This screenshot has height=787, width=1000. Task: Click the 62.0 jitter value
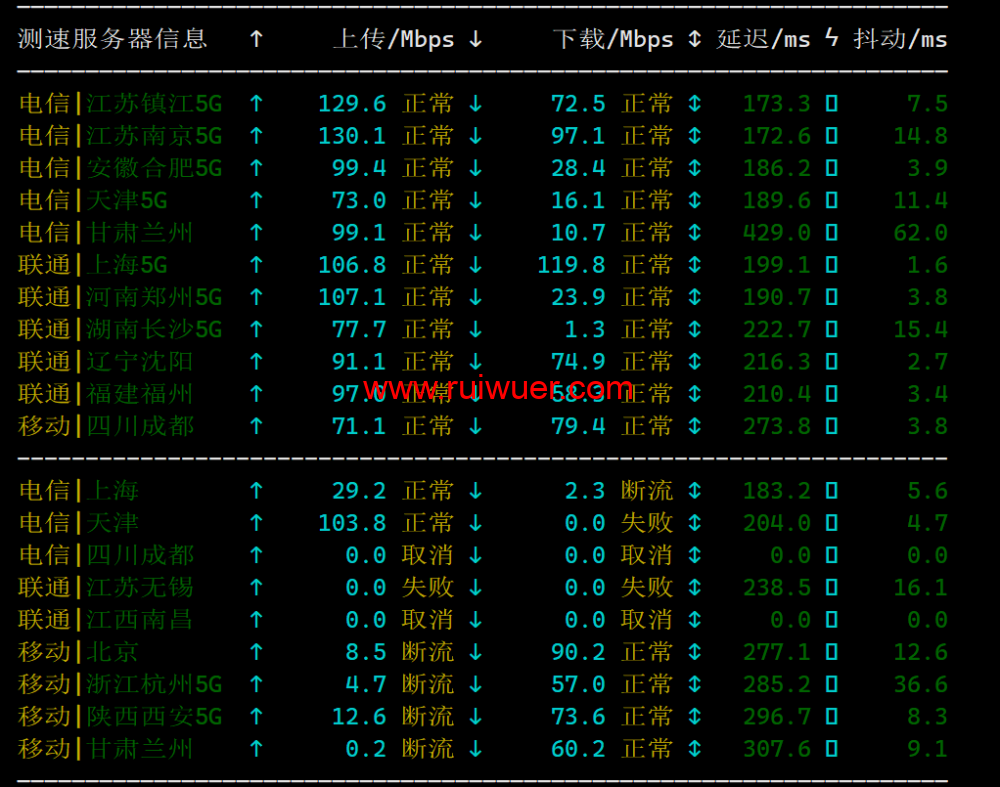coord(920,233)
